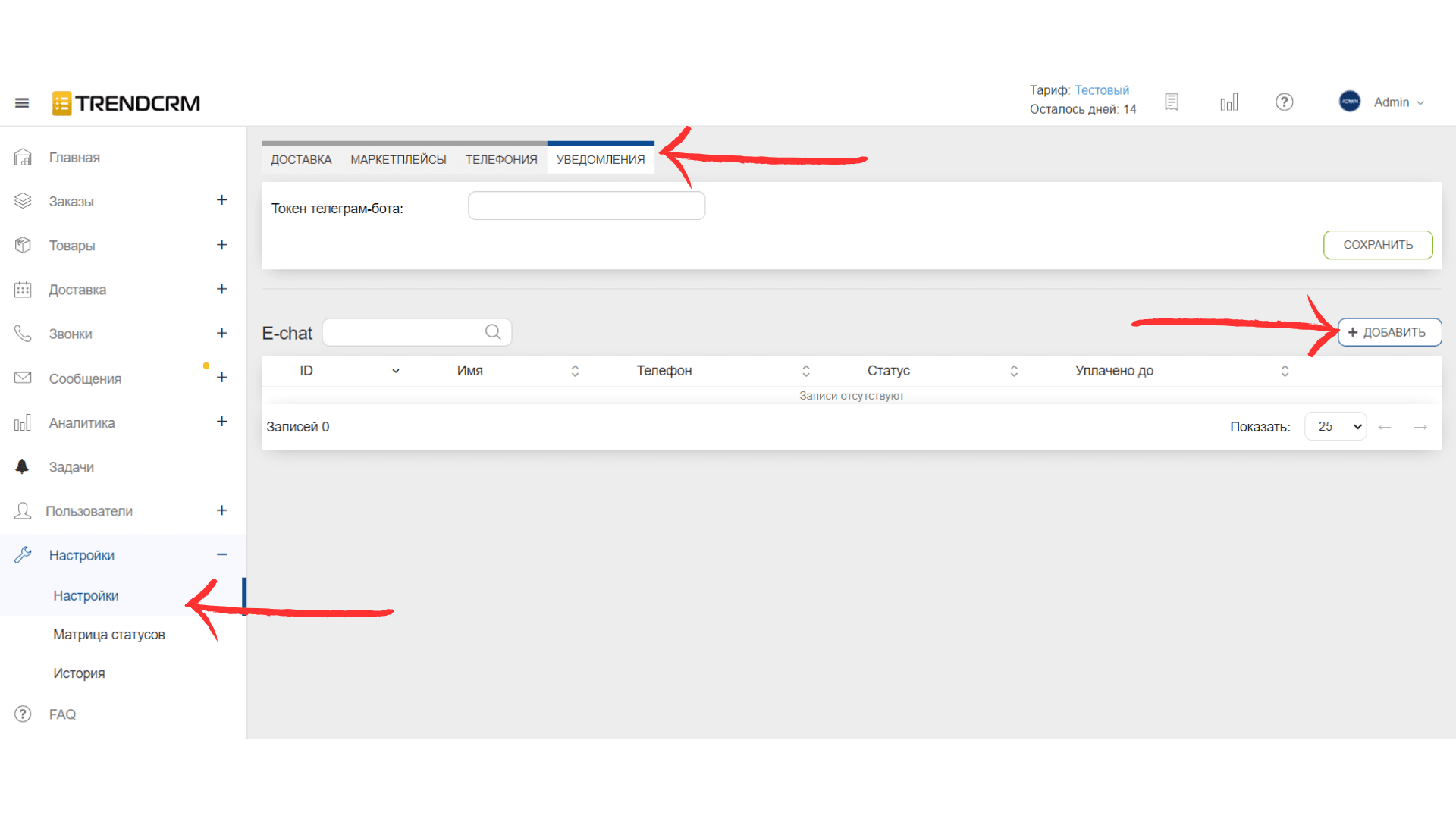The width and height of the screenshot is (1456, 819).
Task: Sort by the Имя column arrows
Action: (x=575, y=371)
